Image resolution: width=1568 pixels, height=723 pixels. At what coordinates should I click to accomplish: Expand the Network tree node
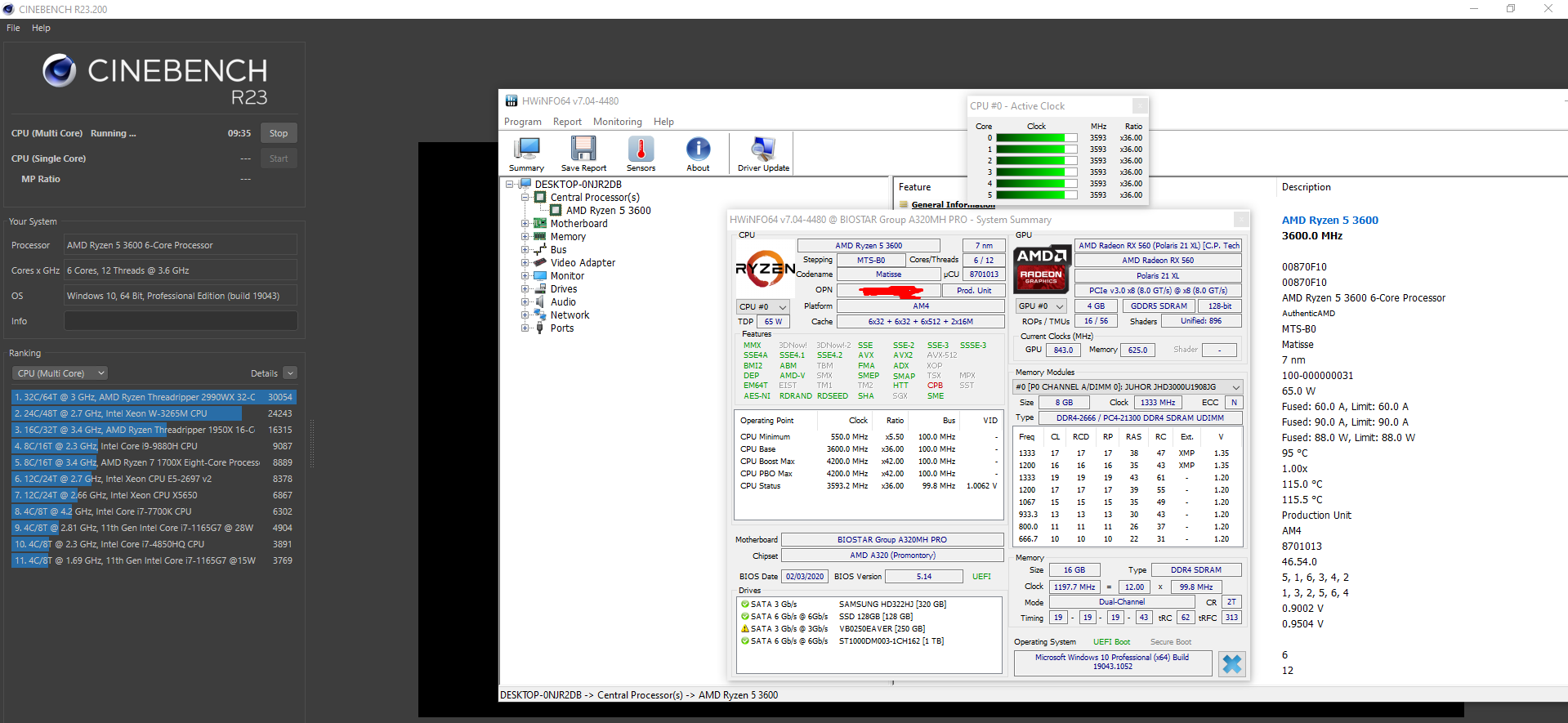click(x=525, y=315)
